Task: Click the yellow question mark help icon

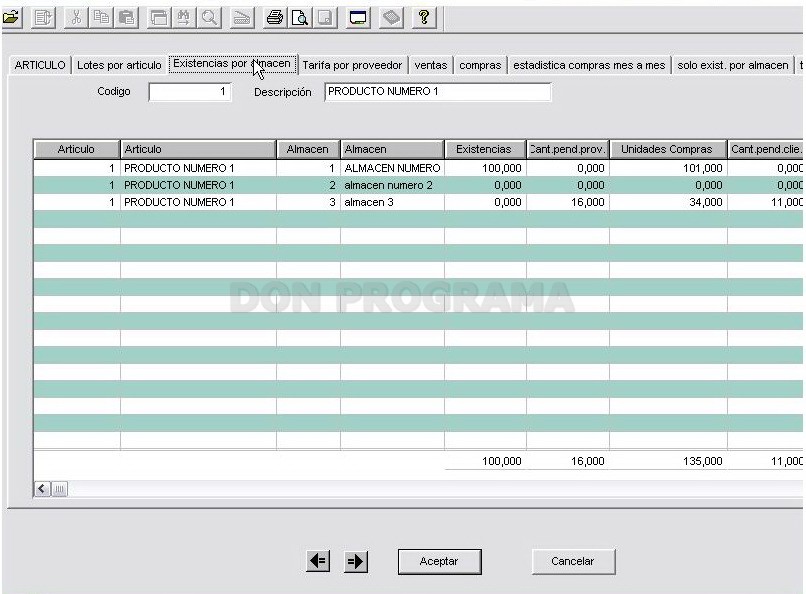Action: coord(424,18)
